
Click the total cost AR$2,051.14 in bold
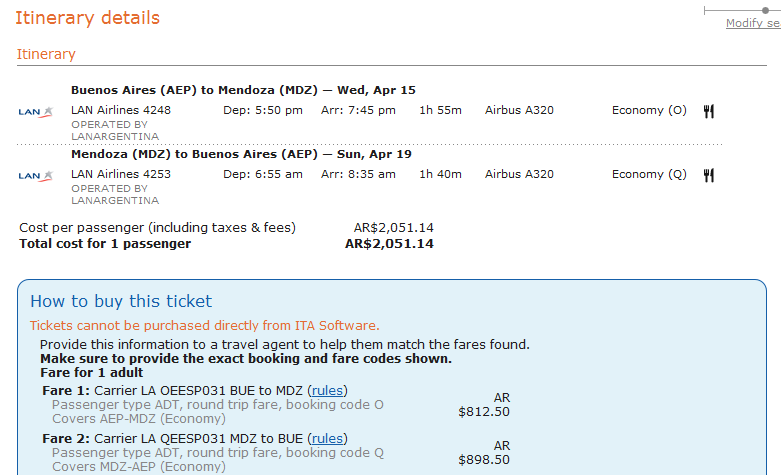pos(389,243)
